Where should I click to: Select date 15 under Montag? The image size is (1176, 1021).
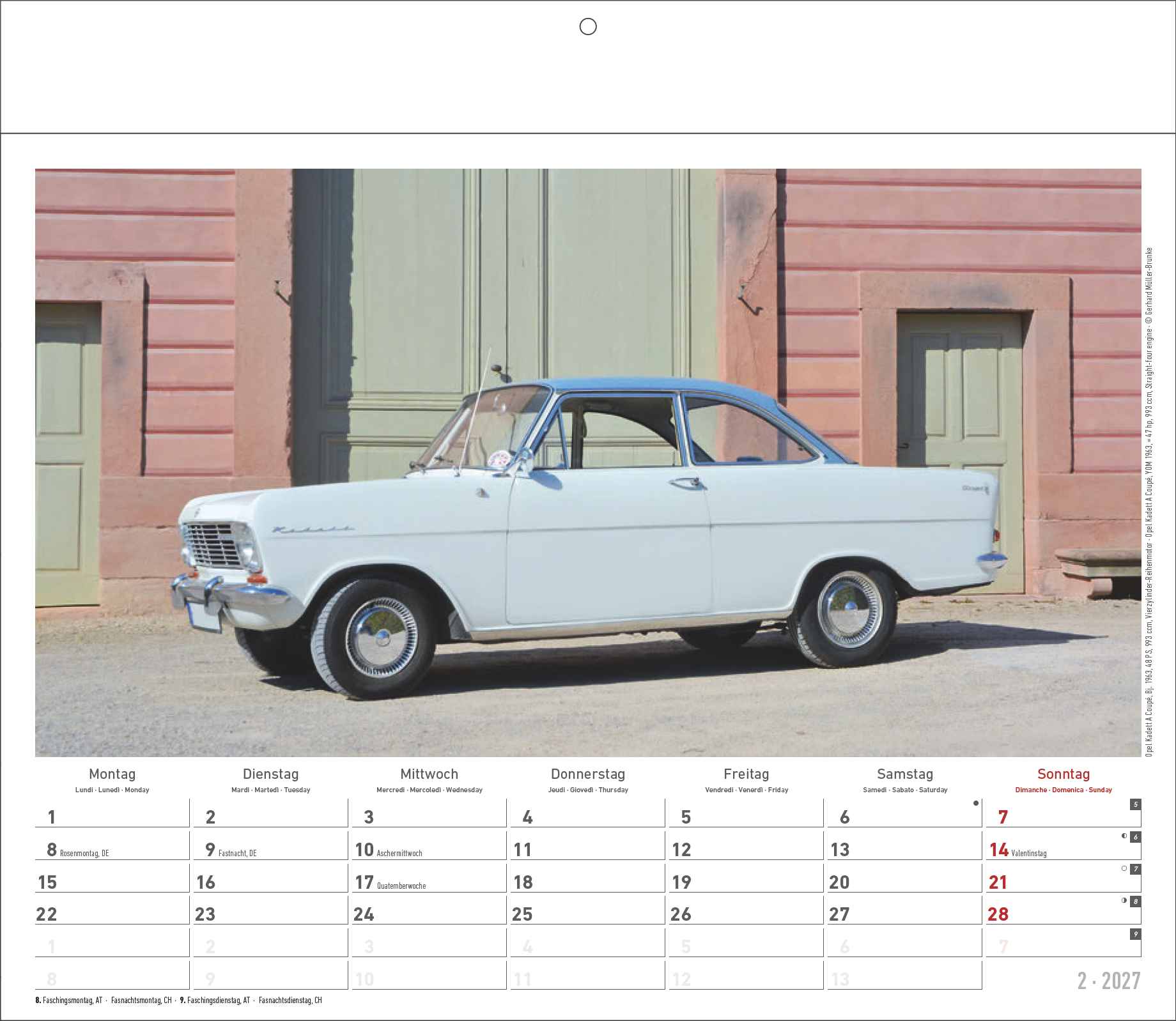pyautogui.click(x=47, y=882)
